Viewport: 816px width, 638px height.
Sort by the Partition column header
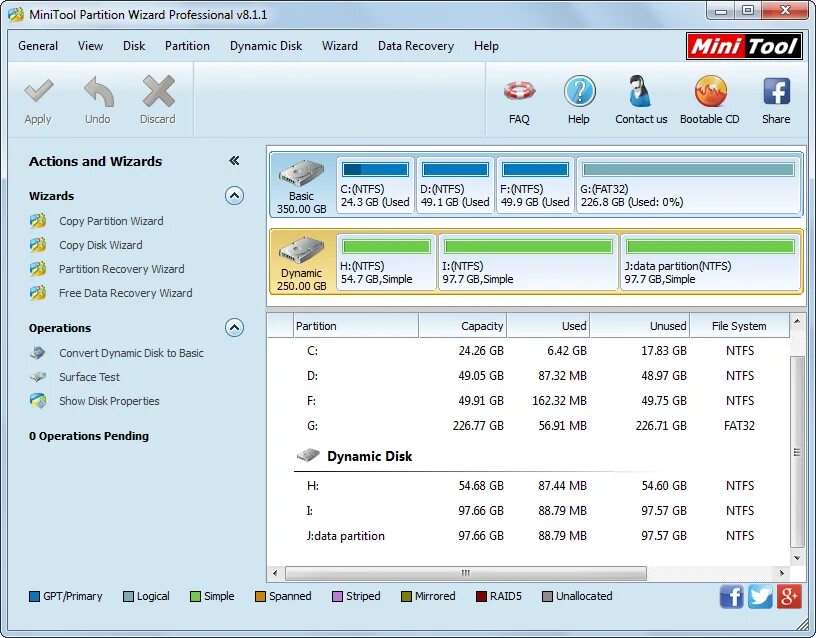pyautogui.click(x=356, y=326)
